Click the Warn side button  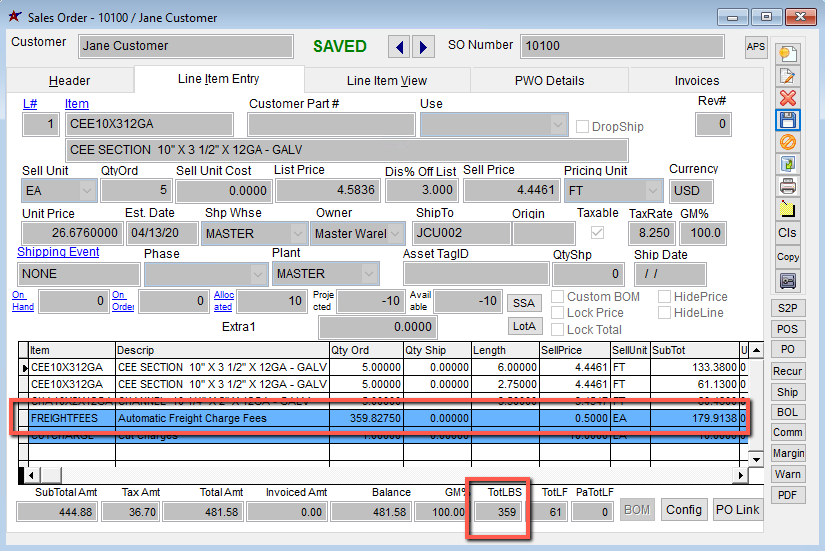(788, 474)
